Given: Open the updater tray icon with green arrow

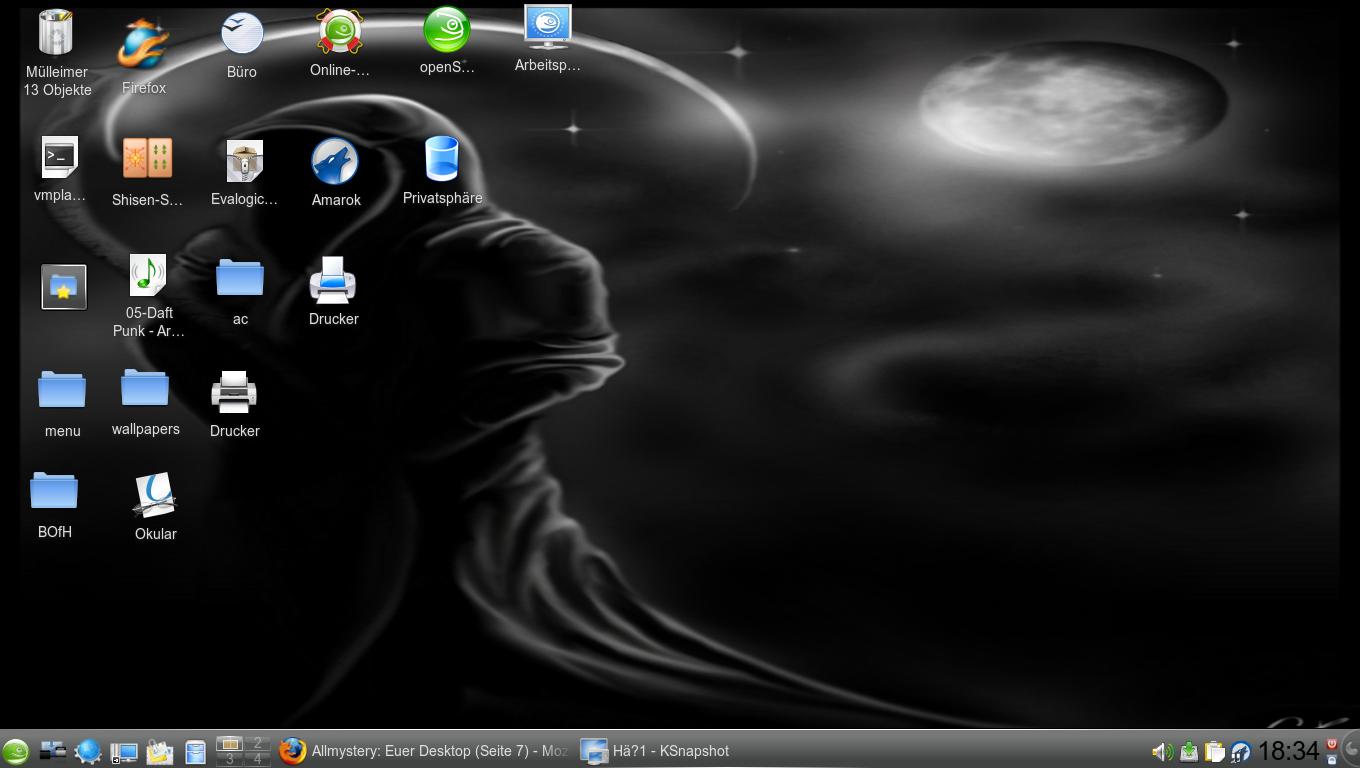Looking at the screenshot, I should (1188, 751).
